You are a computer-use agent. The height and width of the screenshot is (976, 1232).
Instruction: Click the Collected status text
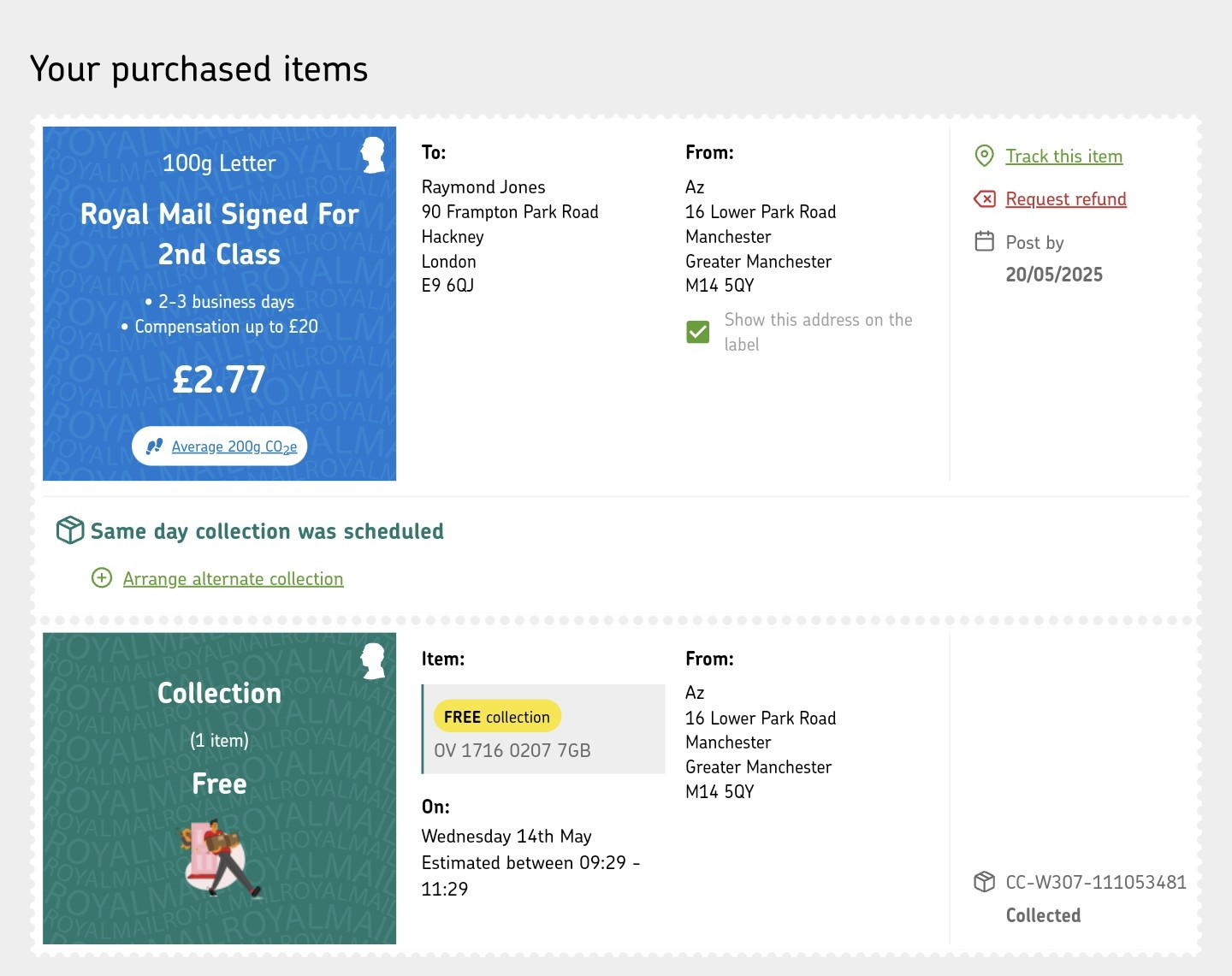coord(1043,915)
